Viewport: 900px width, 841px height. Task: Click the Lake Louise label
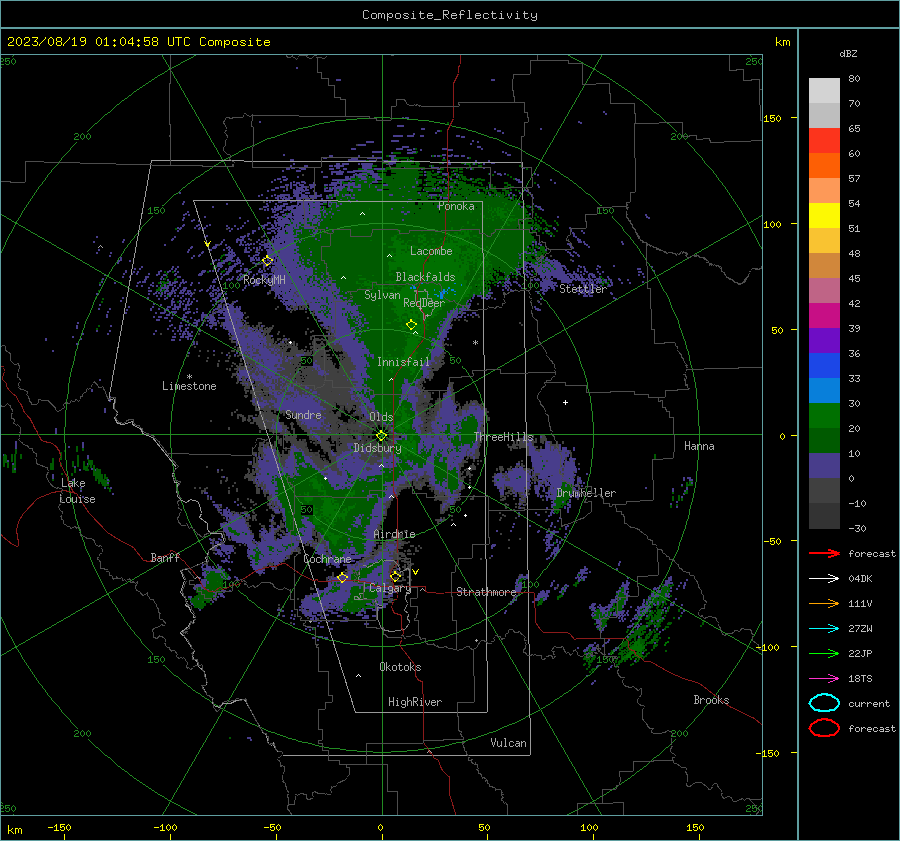[x=77, y=491]
